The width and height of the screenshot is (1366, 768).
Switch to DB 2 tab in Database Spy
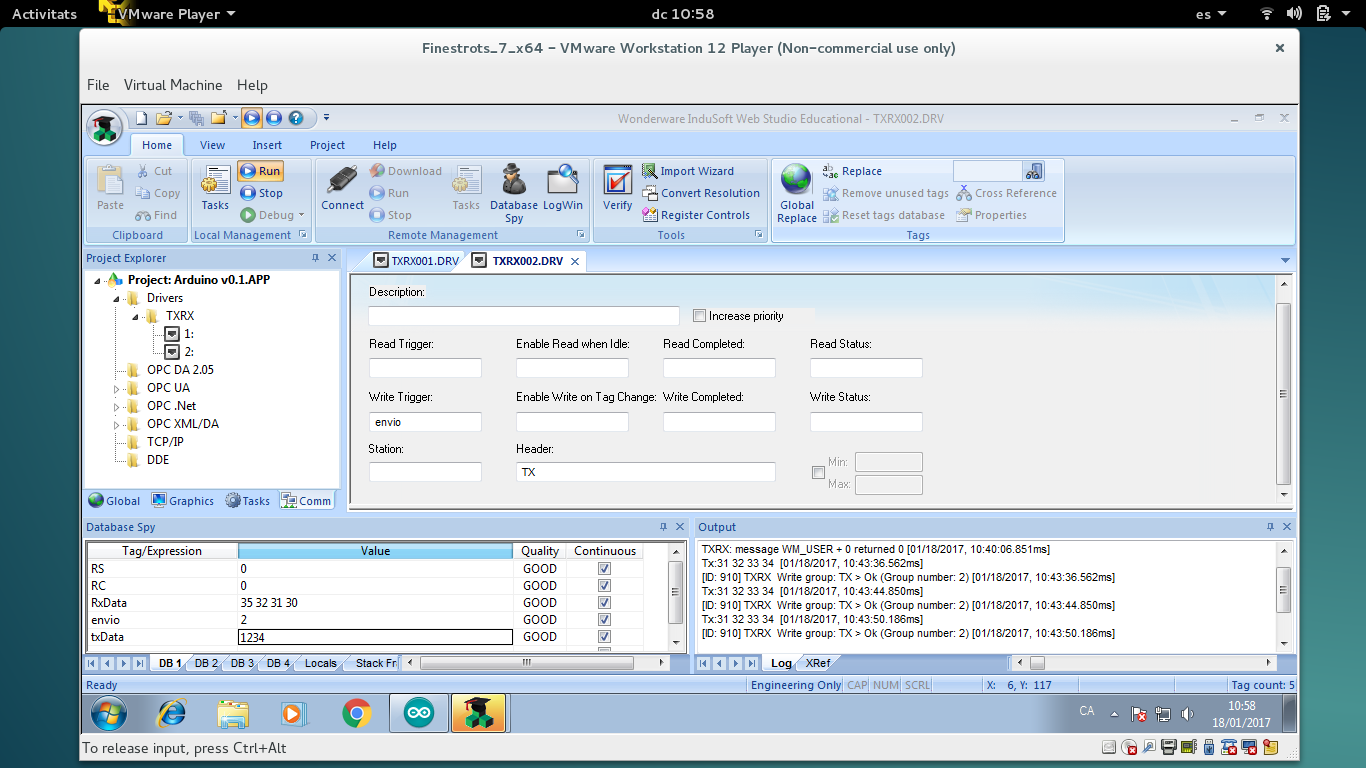206,663
